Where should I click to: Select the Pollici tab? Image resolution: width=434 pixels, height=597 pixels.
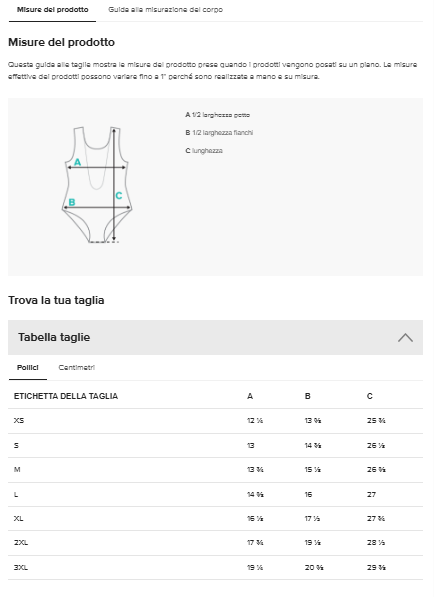[x=28, y=368]
